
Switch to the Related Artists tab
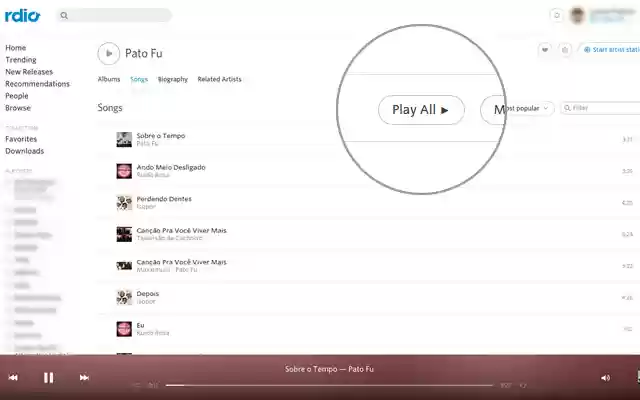coord(220,79)
